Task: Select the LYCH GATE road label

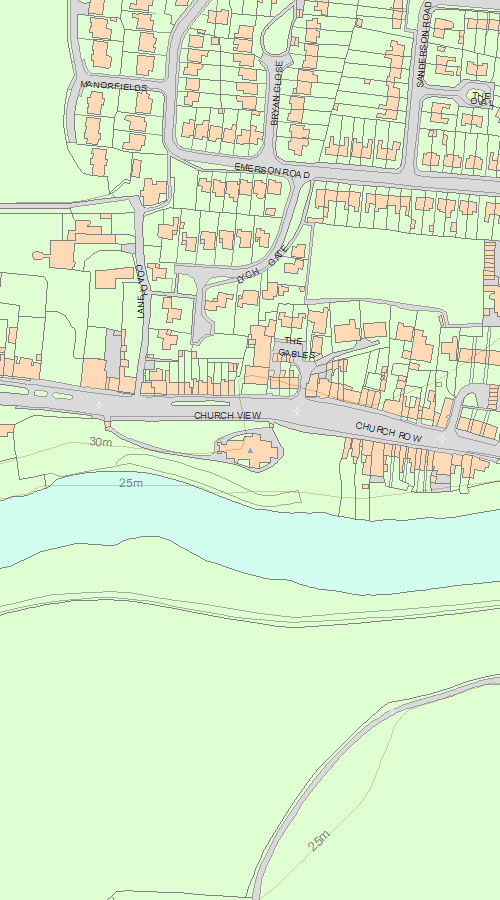Action: (x=262, y=265)
